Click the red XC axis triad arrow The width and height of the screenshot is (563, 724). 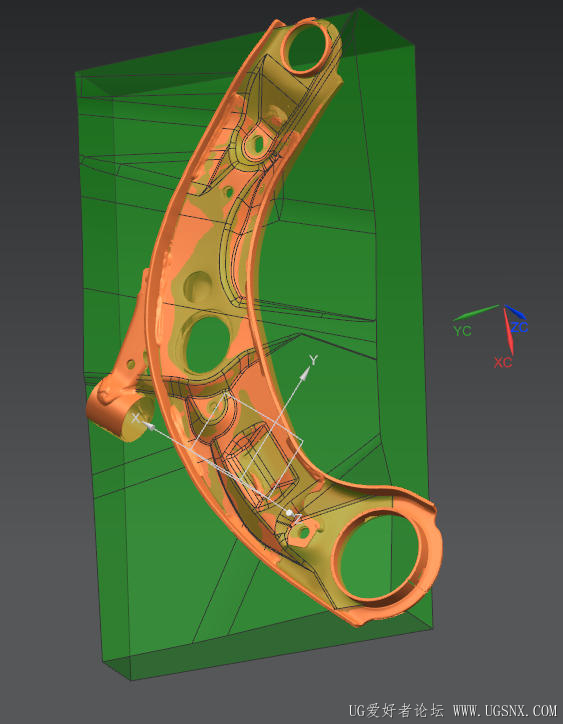pyautogui.click(x=508, y=331)
